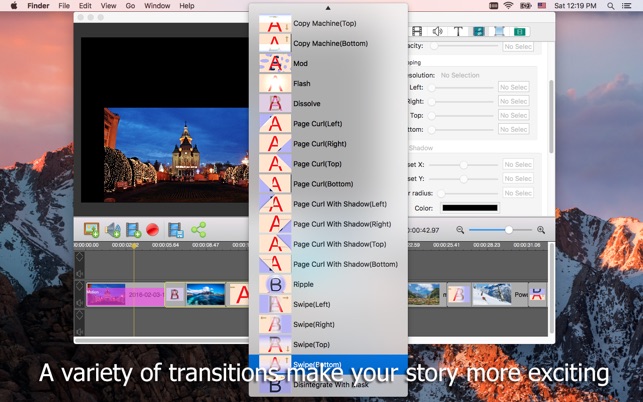Mute the top track speaker icon
This screenshot has width=643, height=402.
point(80,274)
